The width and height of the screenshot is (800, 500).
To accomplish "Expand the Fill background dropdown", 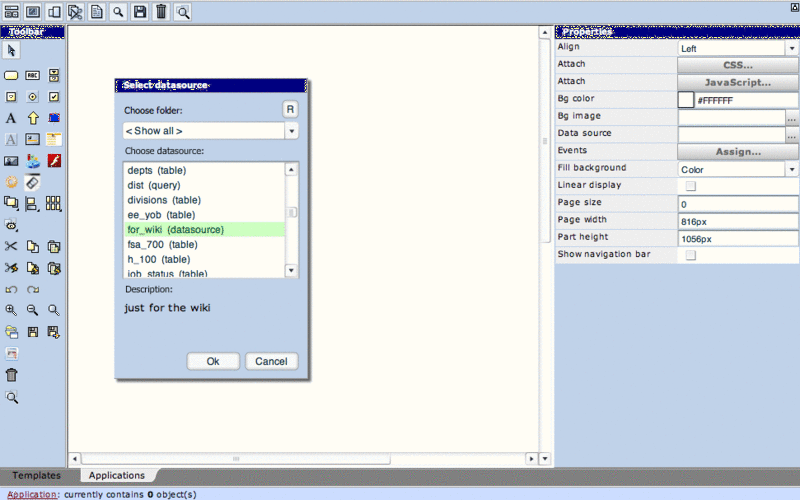I will (737, 170).
